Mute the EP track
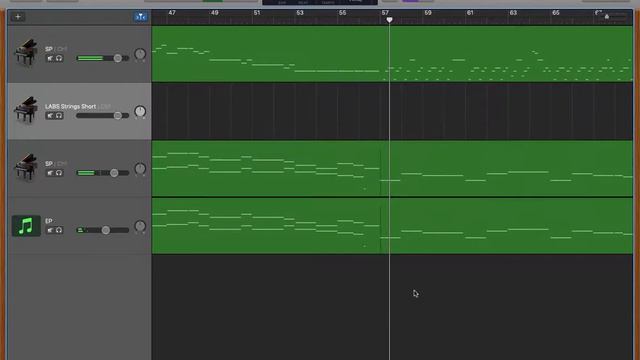 point(50,230)
